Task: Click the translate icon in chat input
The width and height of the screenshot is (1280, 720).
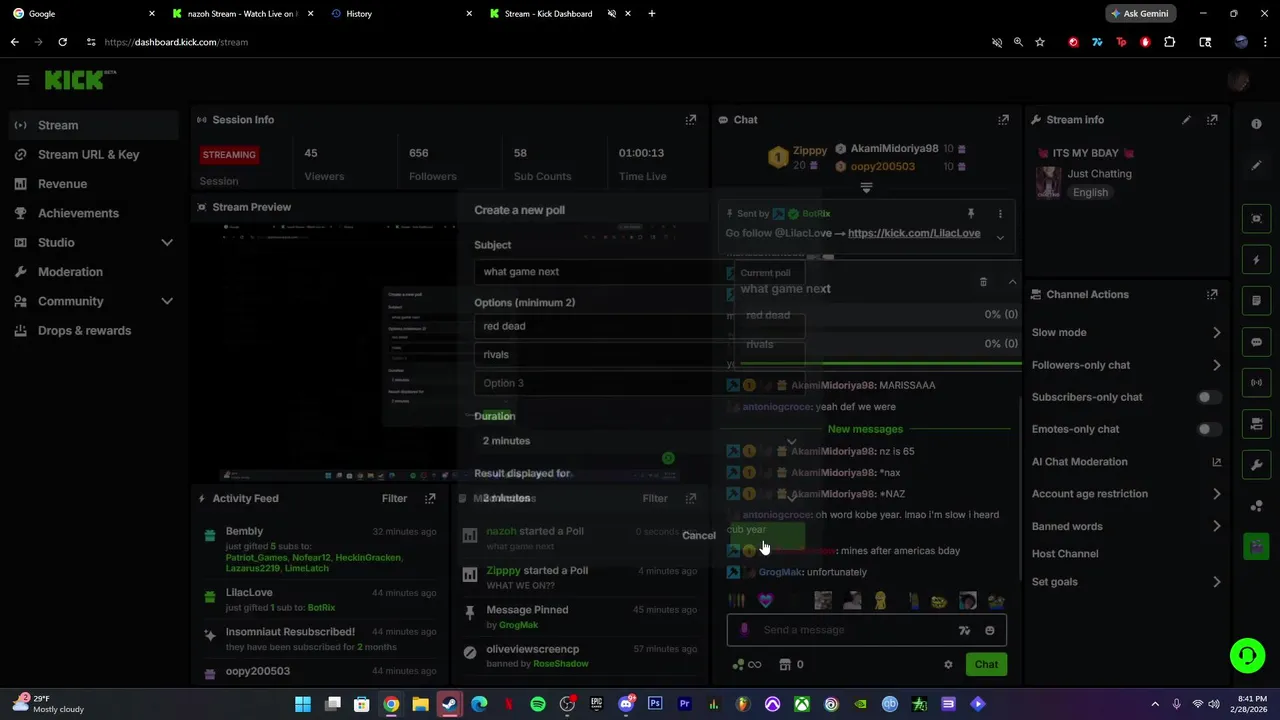Action: click(964, 630)
